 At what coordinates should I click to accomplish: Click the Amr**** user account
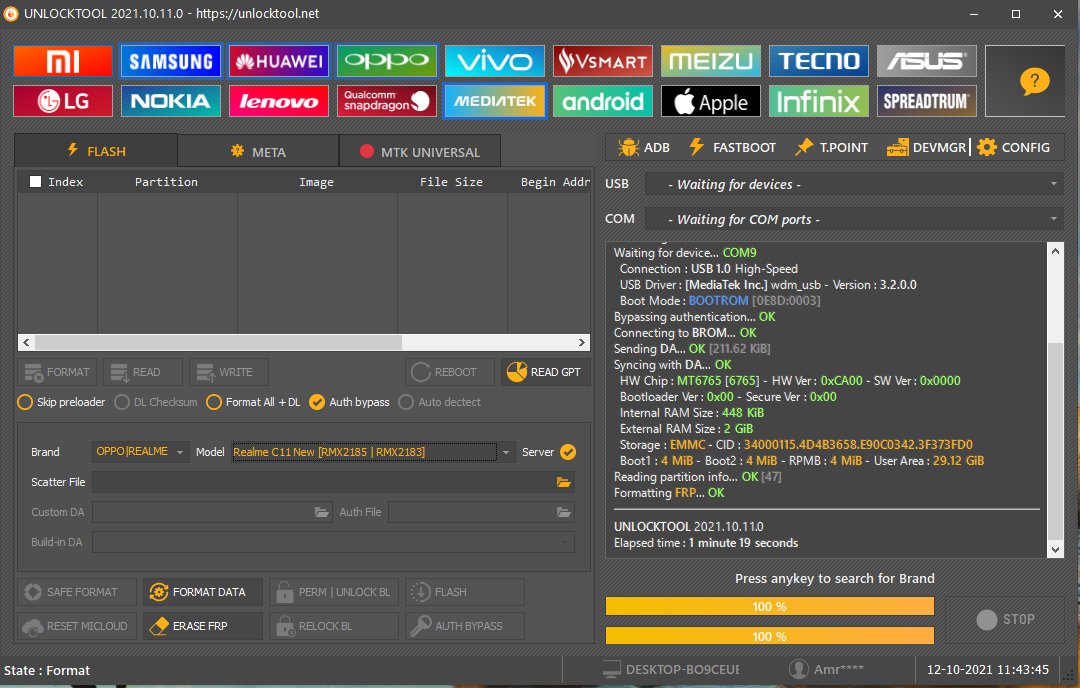827,669
